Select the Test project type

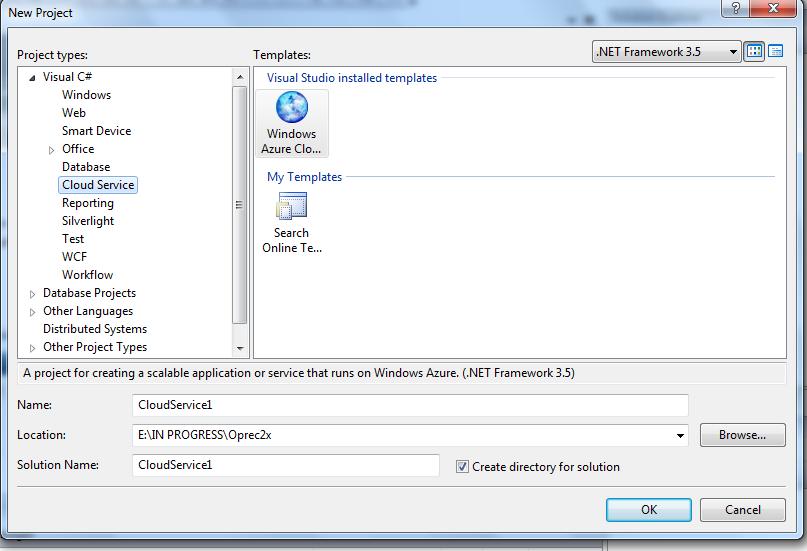73,239
